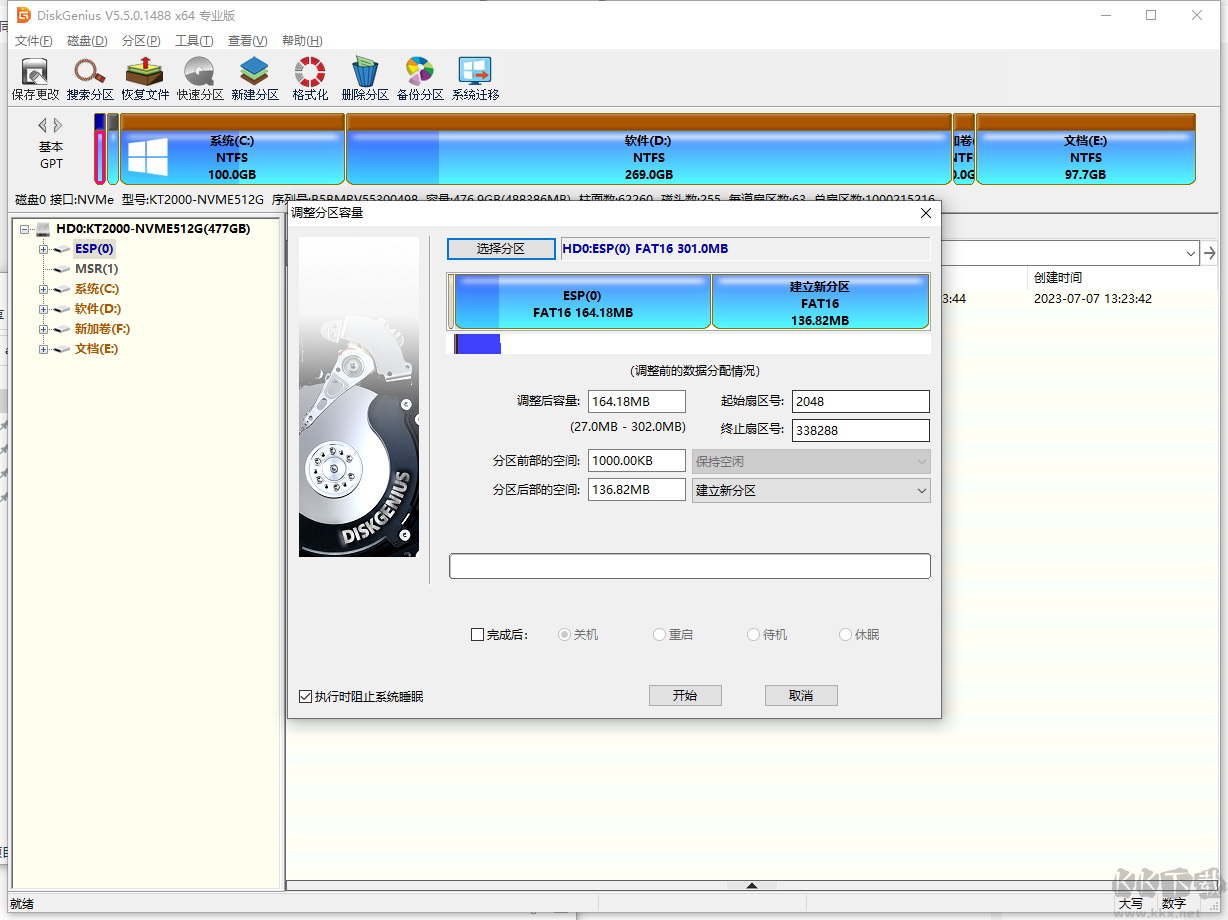Open the 工具(T) menu

(194, 41)
